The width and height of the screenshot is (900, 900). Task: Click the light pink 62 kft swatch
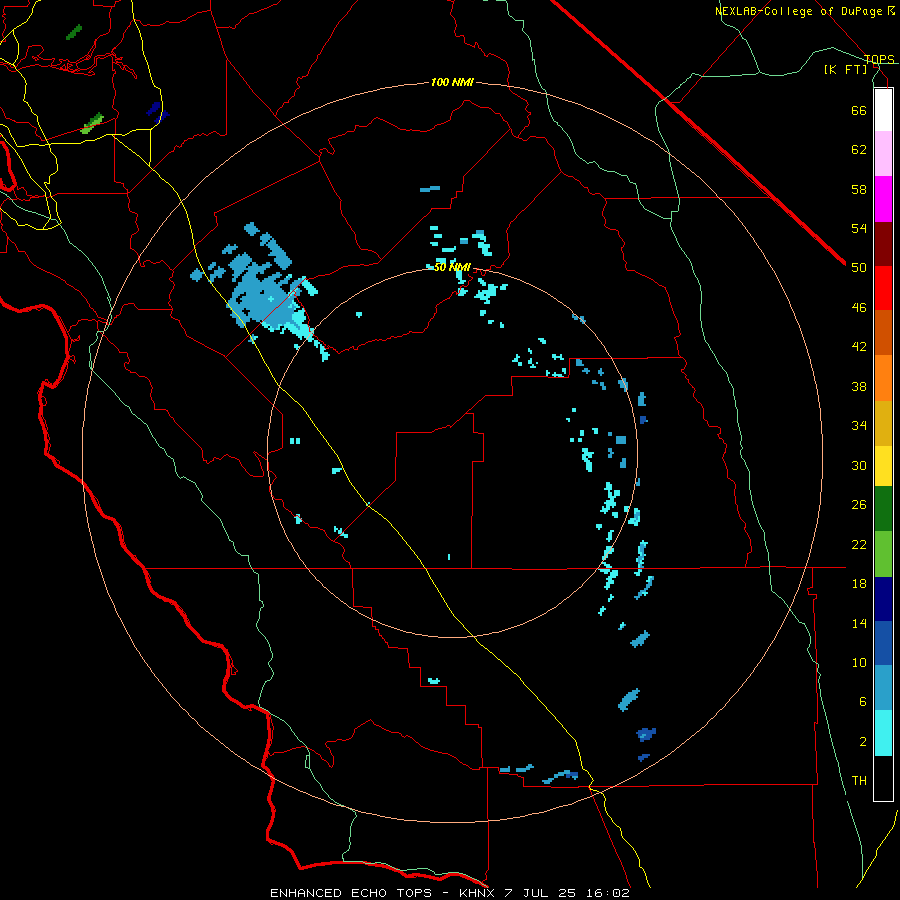[883, 153]
